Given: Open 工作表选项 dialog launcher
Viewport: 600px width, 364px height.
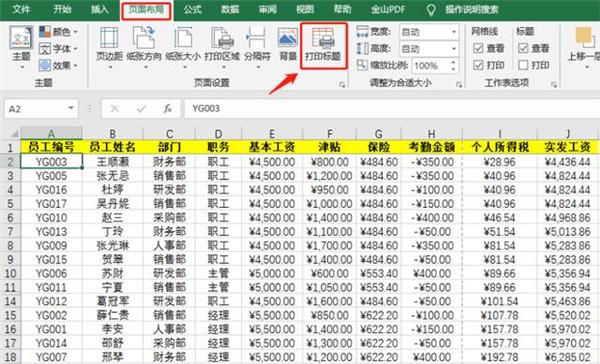Looking at the screenshot, I should 553,85.
